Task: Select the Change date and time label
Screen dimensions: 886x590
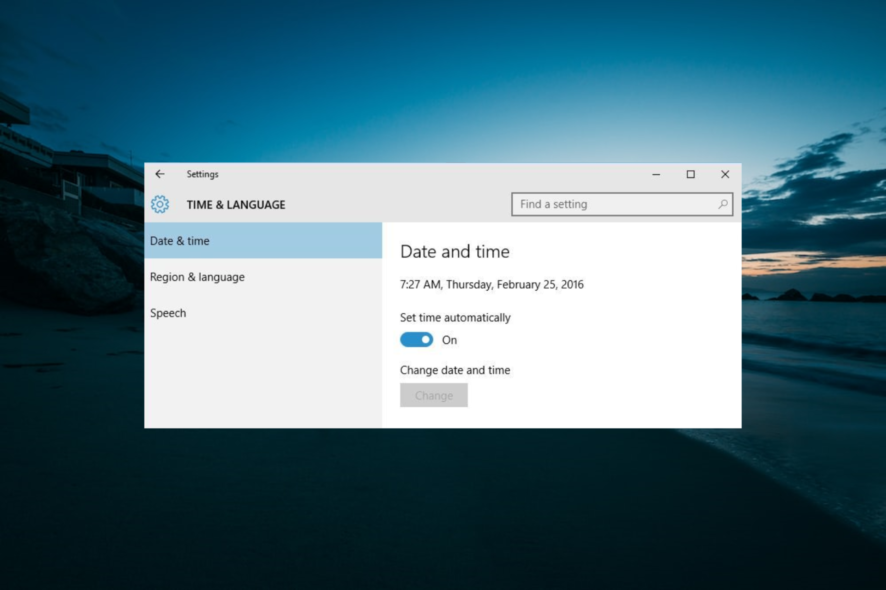Action: point(454,370)
